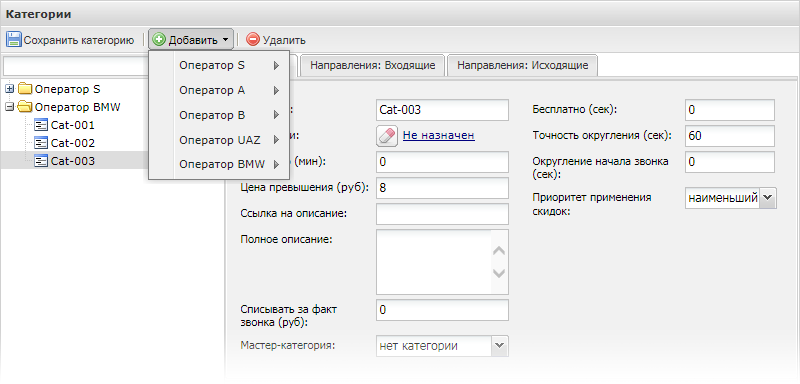Click the green plus Add icon
The width and height of the screenshot is (800, 384).
(159, 39)
